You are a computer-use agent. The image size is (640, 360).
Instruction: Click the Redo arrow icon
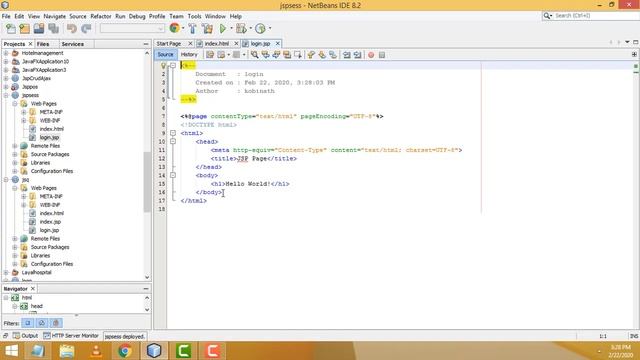point(86,29)
